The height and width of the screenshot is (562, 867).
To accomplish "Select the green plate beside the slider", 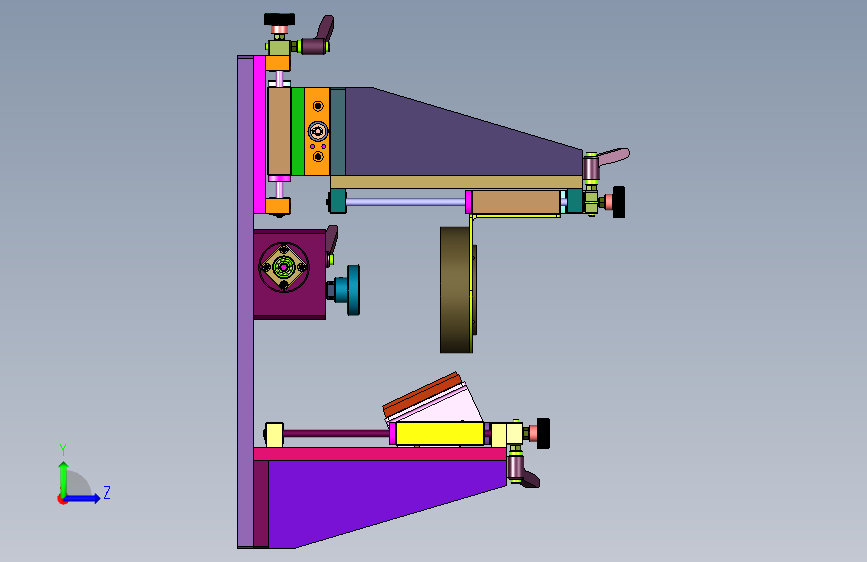I will coord(297,132).
